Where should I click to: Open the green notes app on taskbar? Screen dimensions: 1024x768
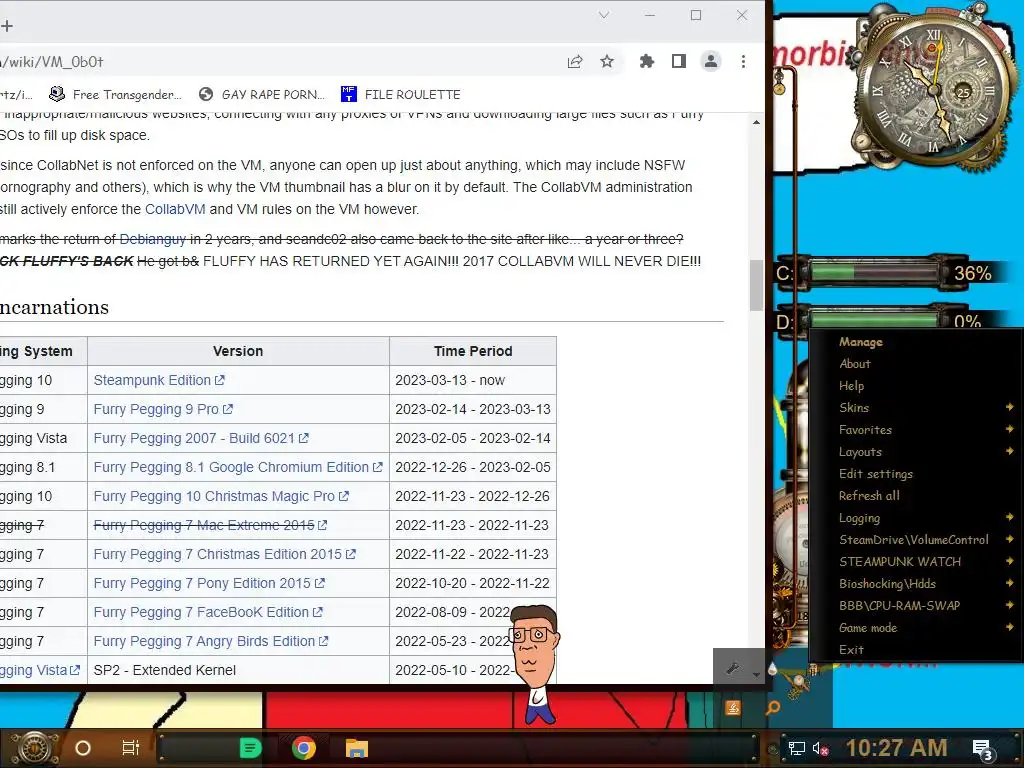[x=250, y=748]
